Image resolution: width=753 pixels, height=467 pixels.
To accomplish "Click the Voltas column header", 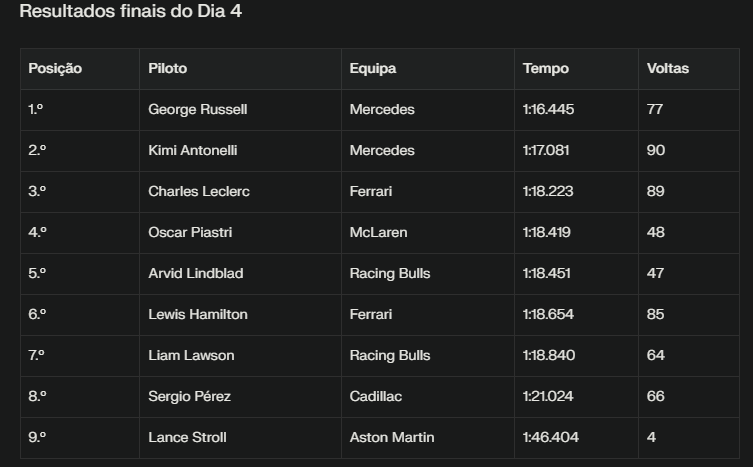I will pyautogui.click(x=667, y=69).
